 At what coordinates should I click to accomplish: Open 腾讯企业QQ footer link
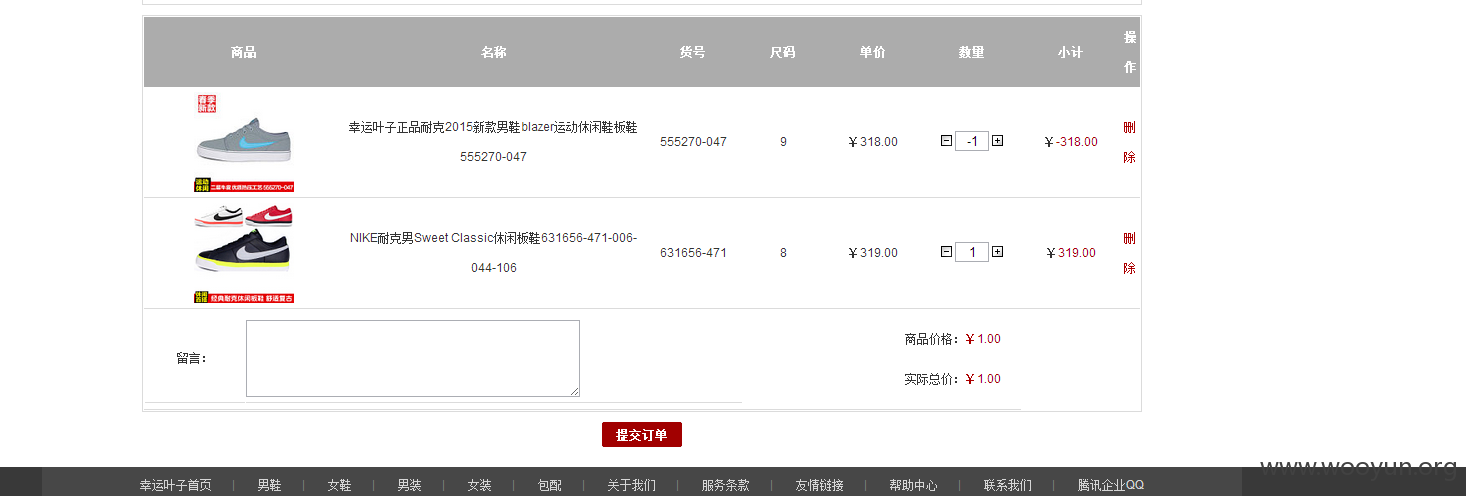pos(1110,485)
